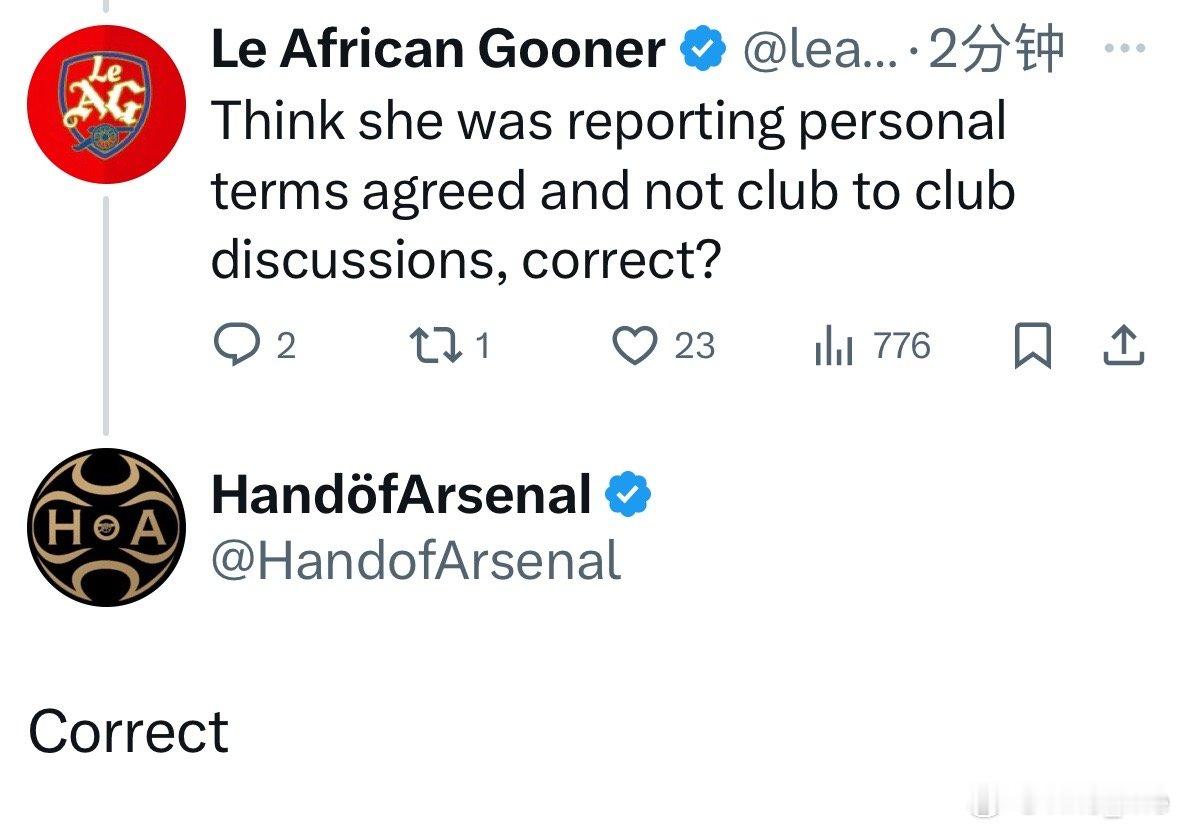This screenshot has width=1179, height=830.
Task: Click Le African Gooner display name
Action: point(438,49)
